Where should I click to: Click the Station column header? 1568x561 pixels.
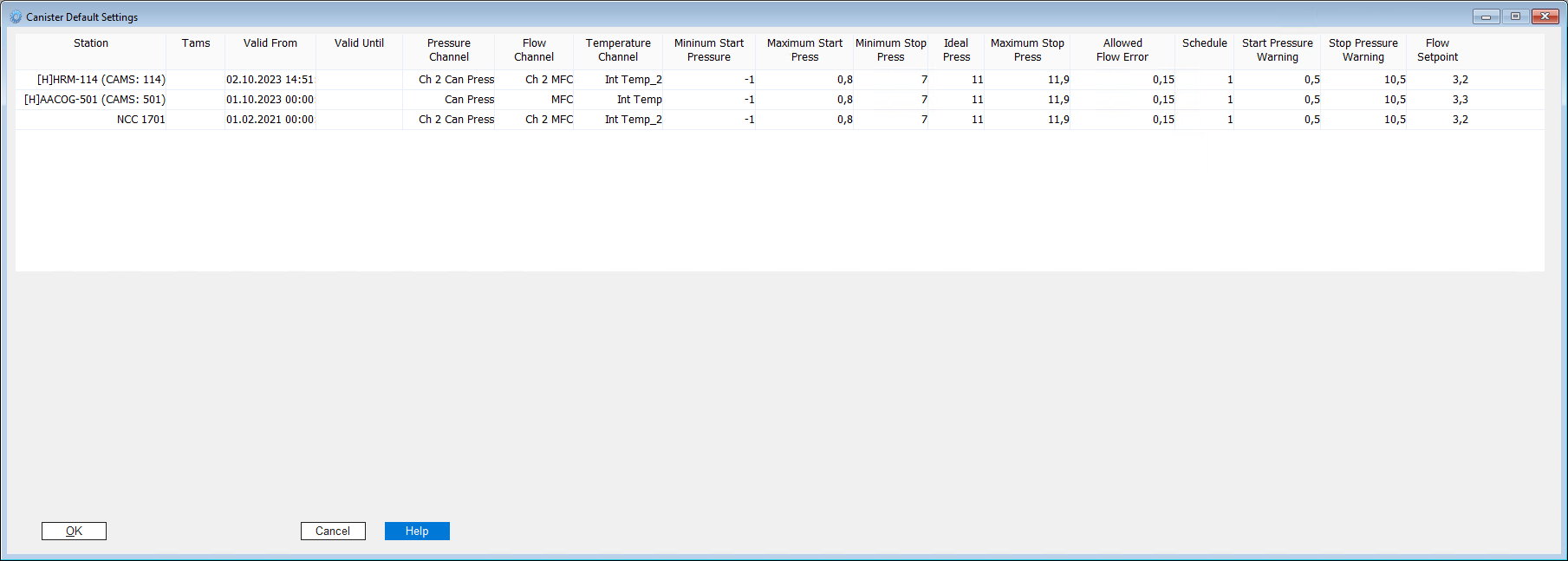91,43
